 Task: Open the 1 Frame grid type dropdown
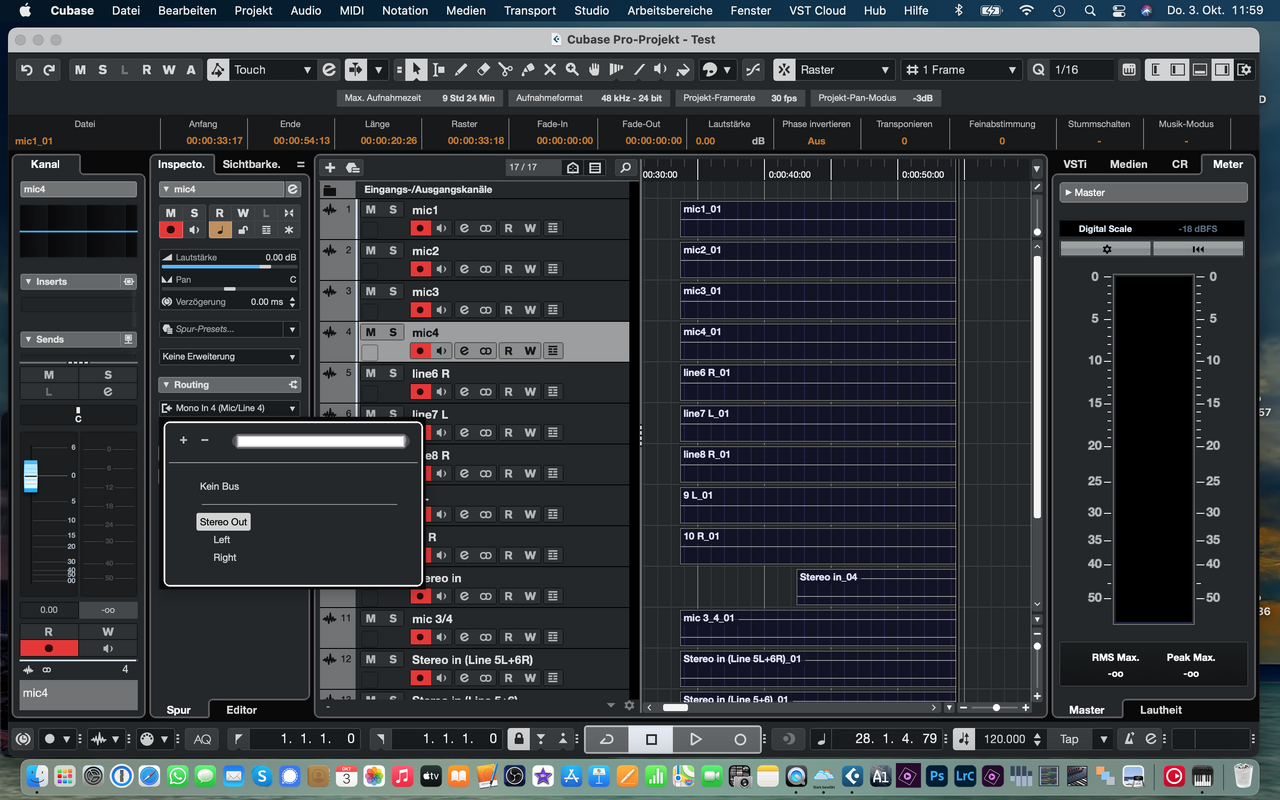click(960, 70)
